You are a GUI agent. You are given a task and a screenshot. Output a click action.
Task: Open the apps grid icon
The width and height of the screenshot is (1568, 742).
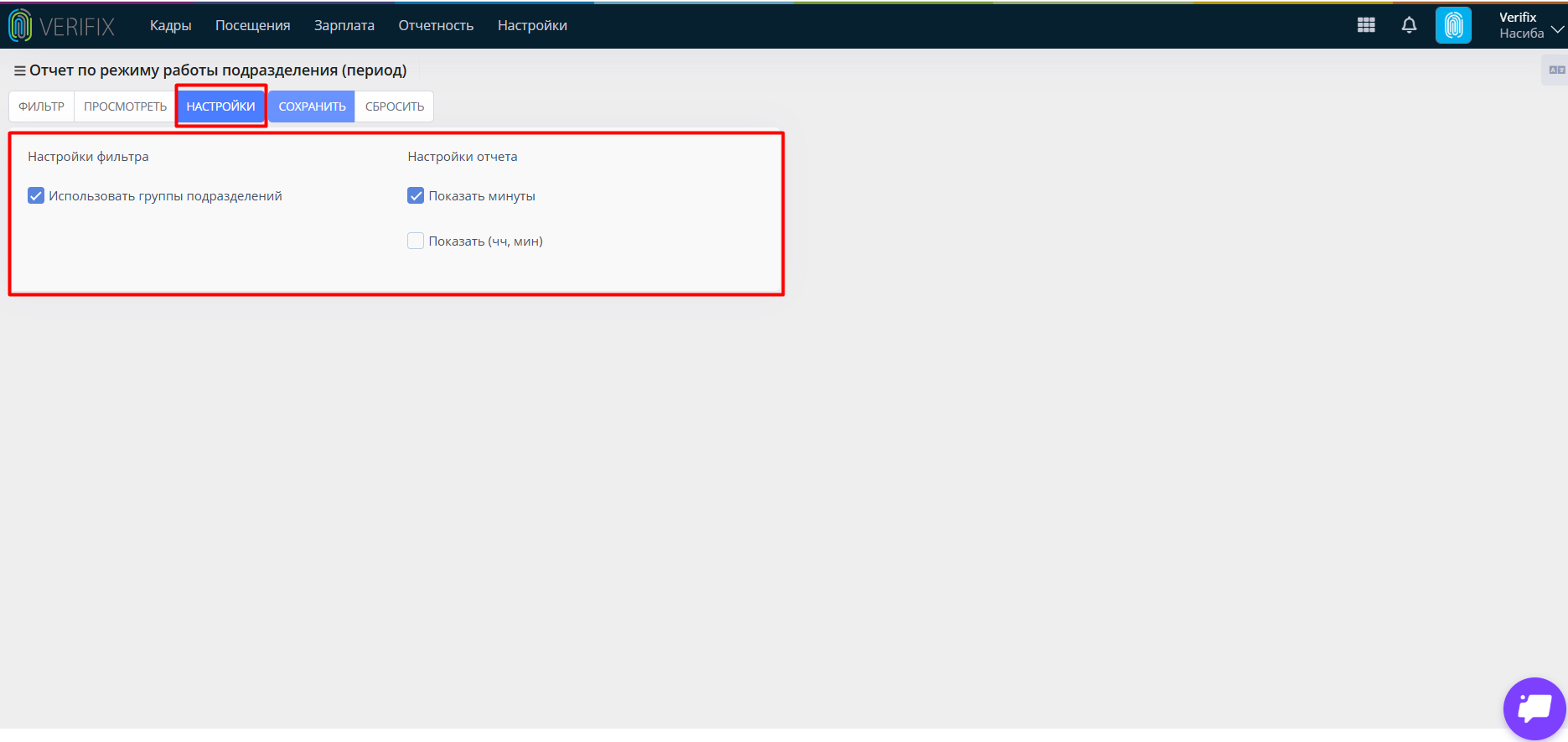click(x=1366, y=25)
